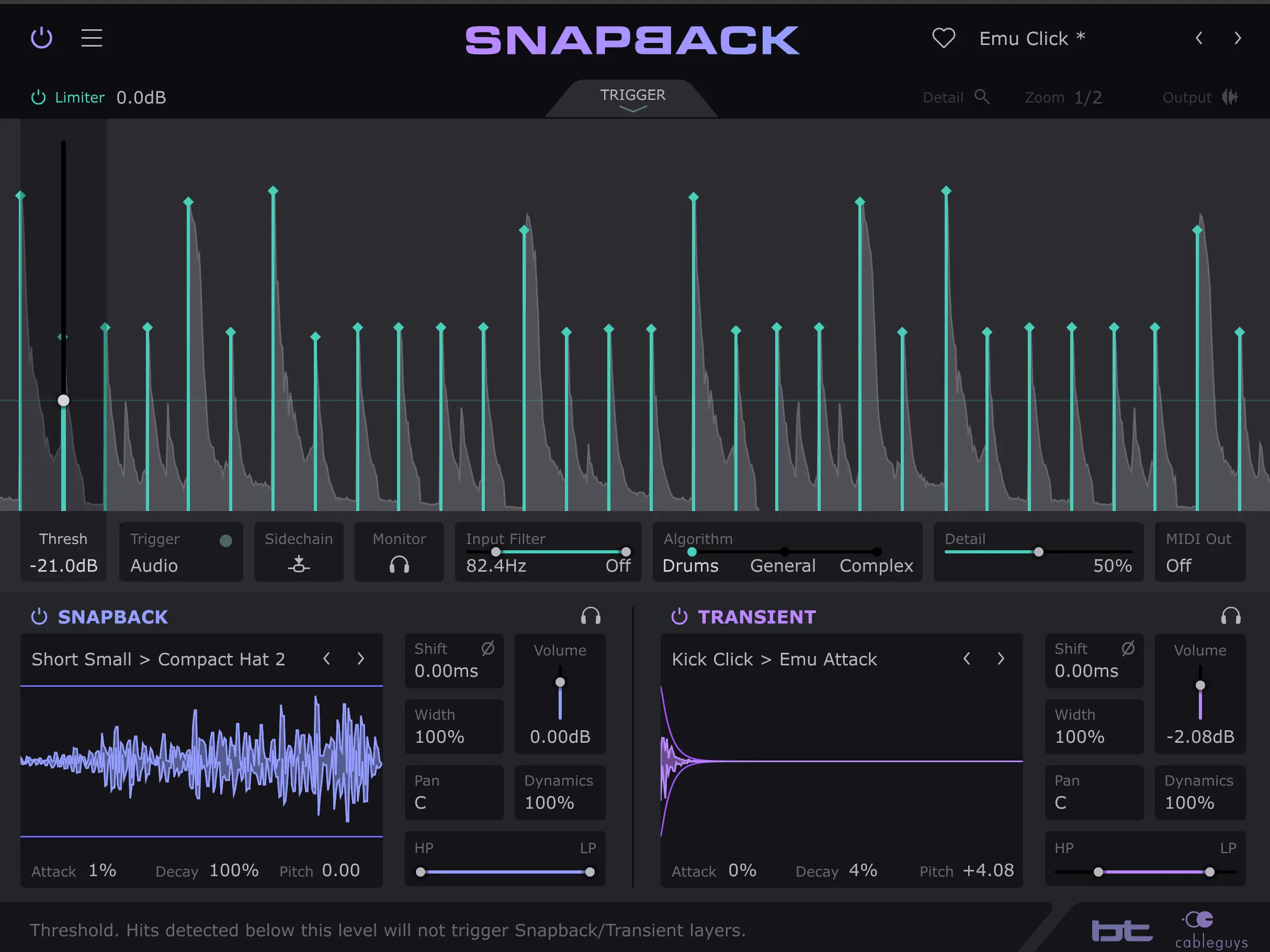Collapse the TRIGGER tab
The width and height of the screenshot is (1270, 952).
coord(633,99)
